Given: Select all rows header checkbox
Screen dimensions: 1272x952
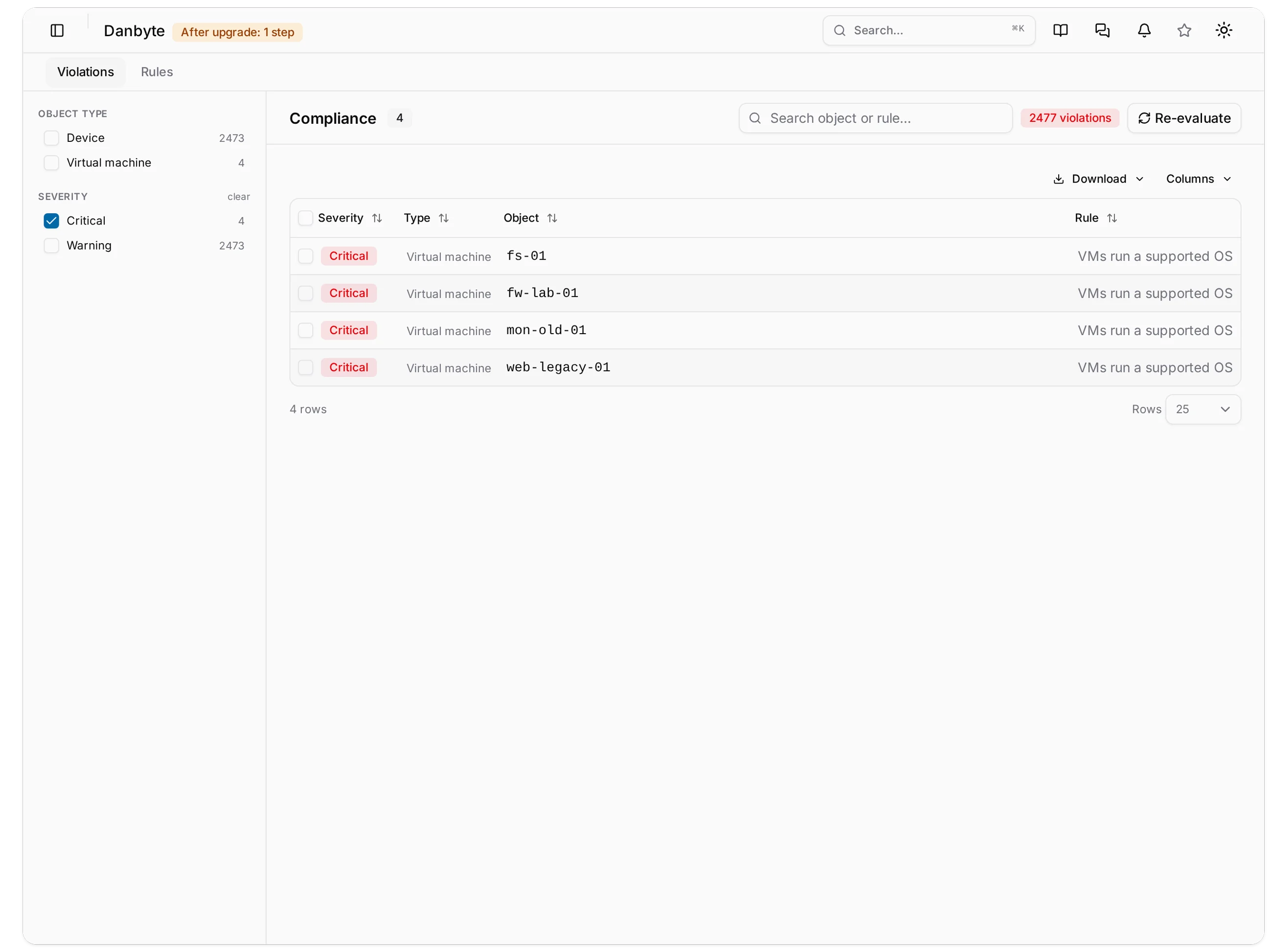Looking at the screenshot, I should click(305, 218).
